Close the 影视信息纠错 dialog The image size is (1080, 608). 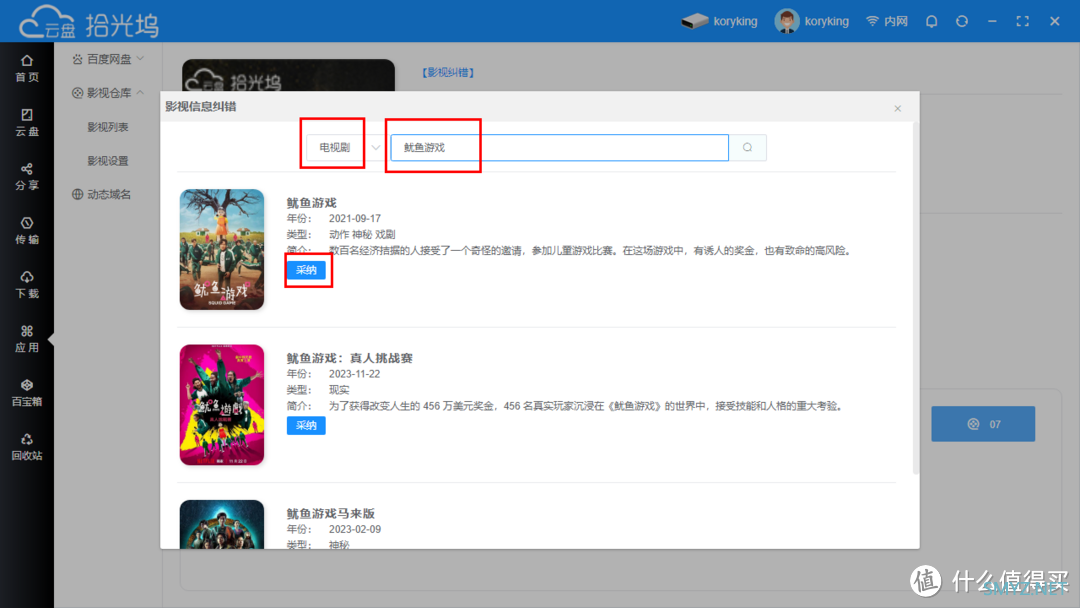pyautogui.click(x=897, y=108)
